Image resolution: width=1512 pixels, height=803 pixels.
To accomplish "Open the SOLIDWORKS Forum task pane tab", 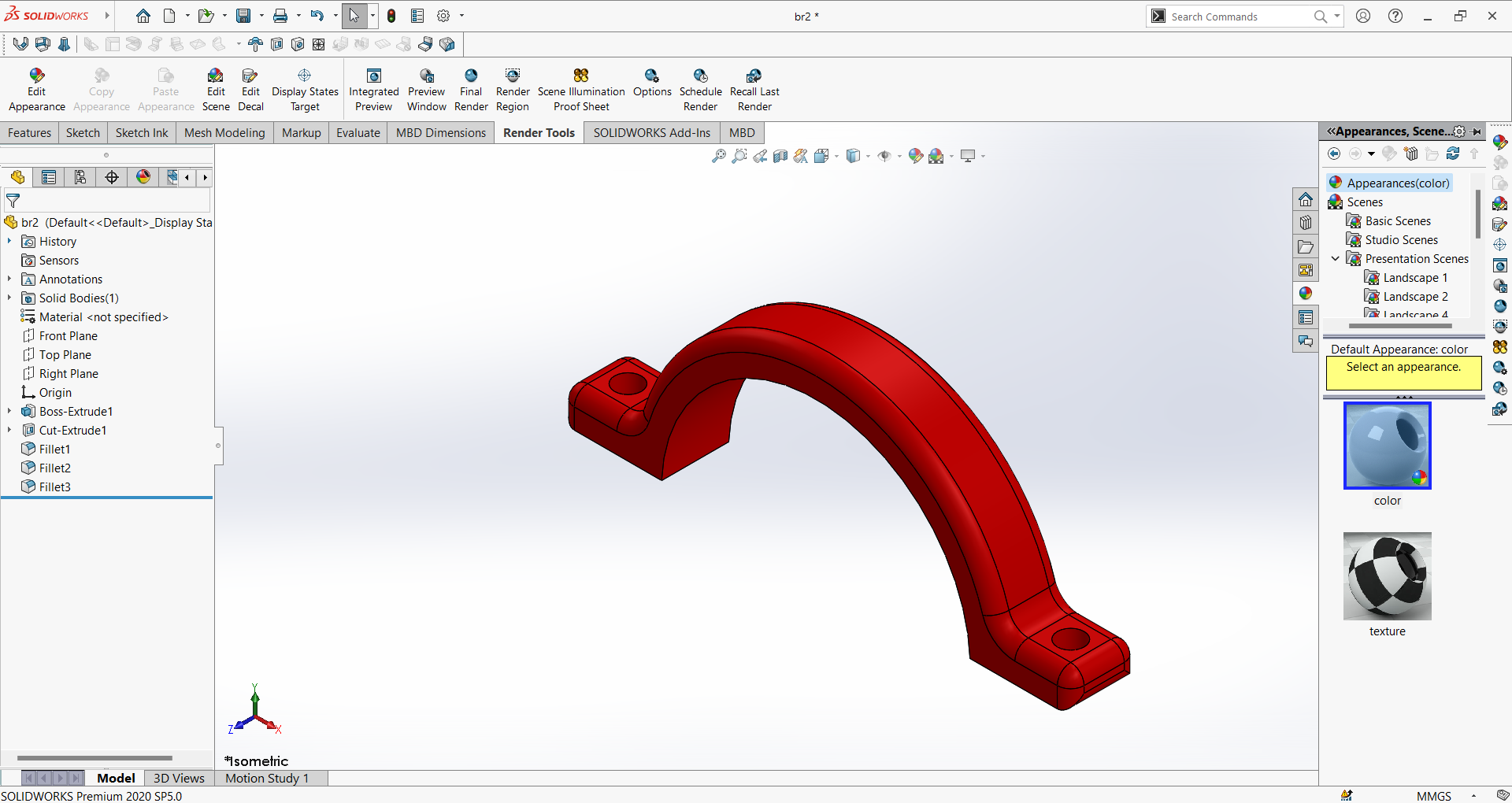I will coord(1306,341).
